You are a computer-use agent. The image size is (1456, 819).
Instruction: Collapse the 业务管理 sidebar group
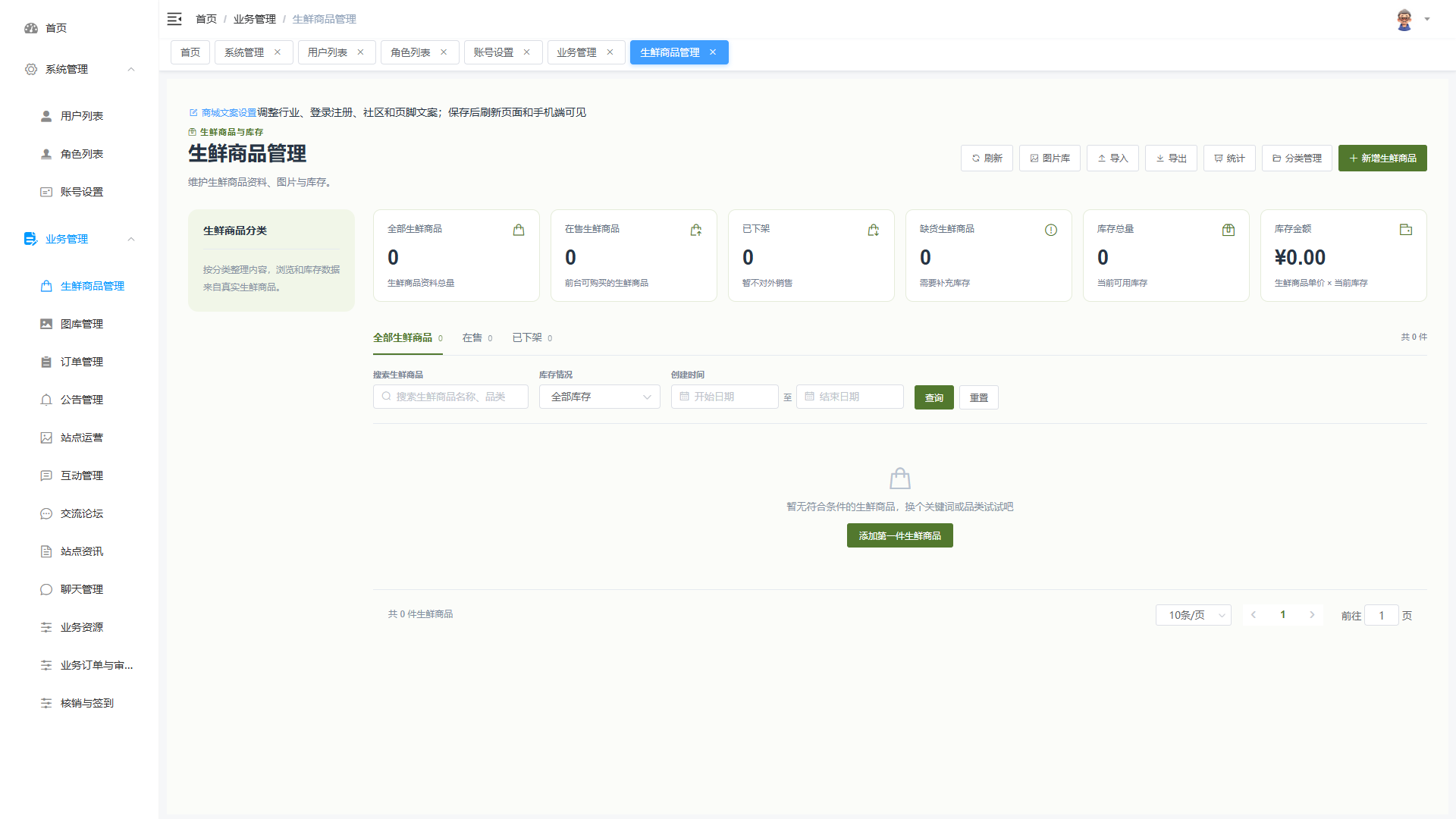click(131, 239)
